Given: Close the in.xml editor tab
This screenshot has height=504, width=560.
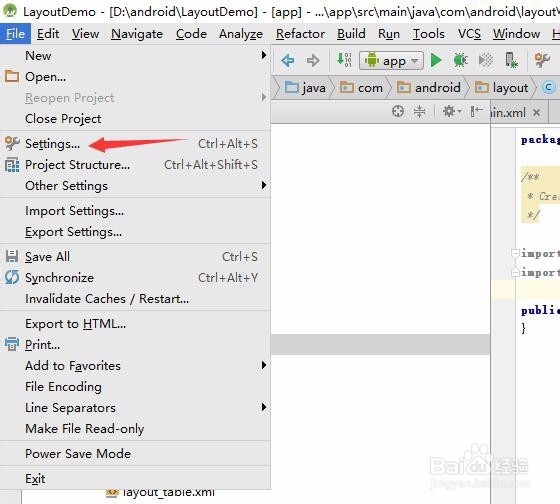Looking at the screenshot, I should coord(536,113).
